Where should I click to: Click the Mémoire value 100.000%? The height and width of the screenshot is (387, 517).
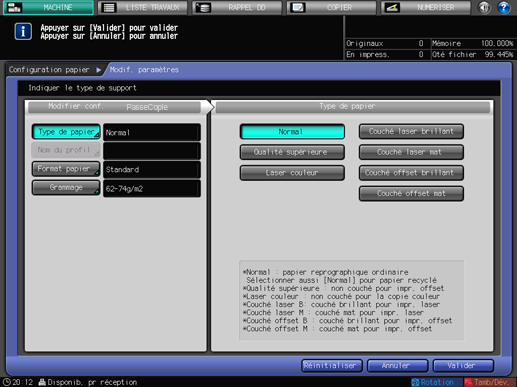click(x=497, y=43)
